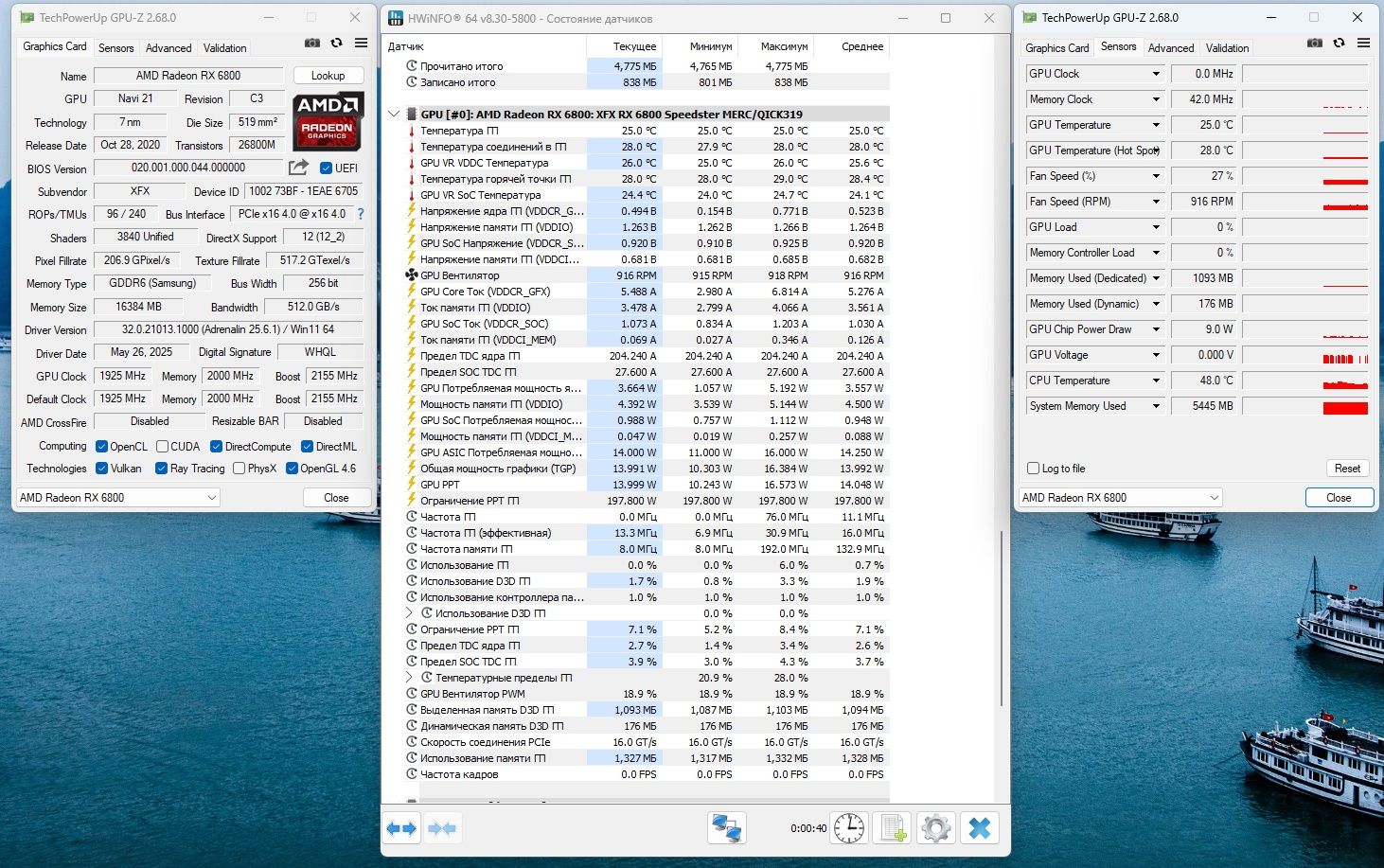The image size is (1384, 868).
Task: Toggle the PhysX checkbox
Action: tap(239, 469)
